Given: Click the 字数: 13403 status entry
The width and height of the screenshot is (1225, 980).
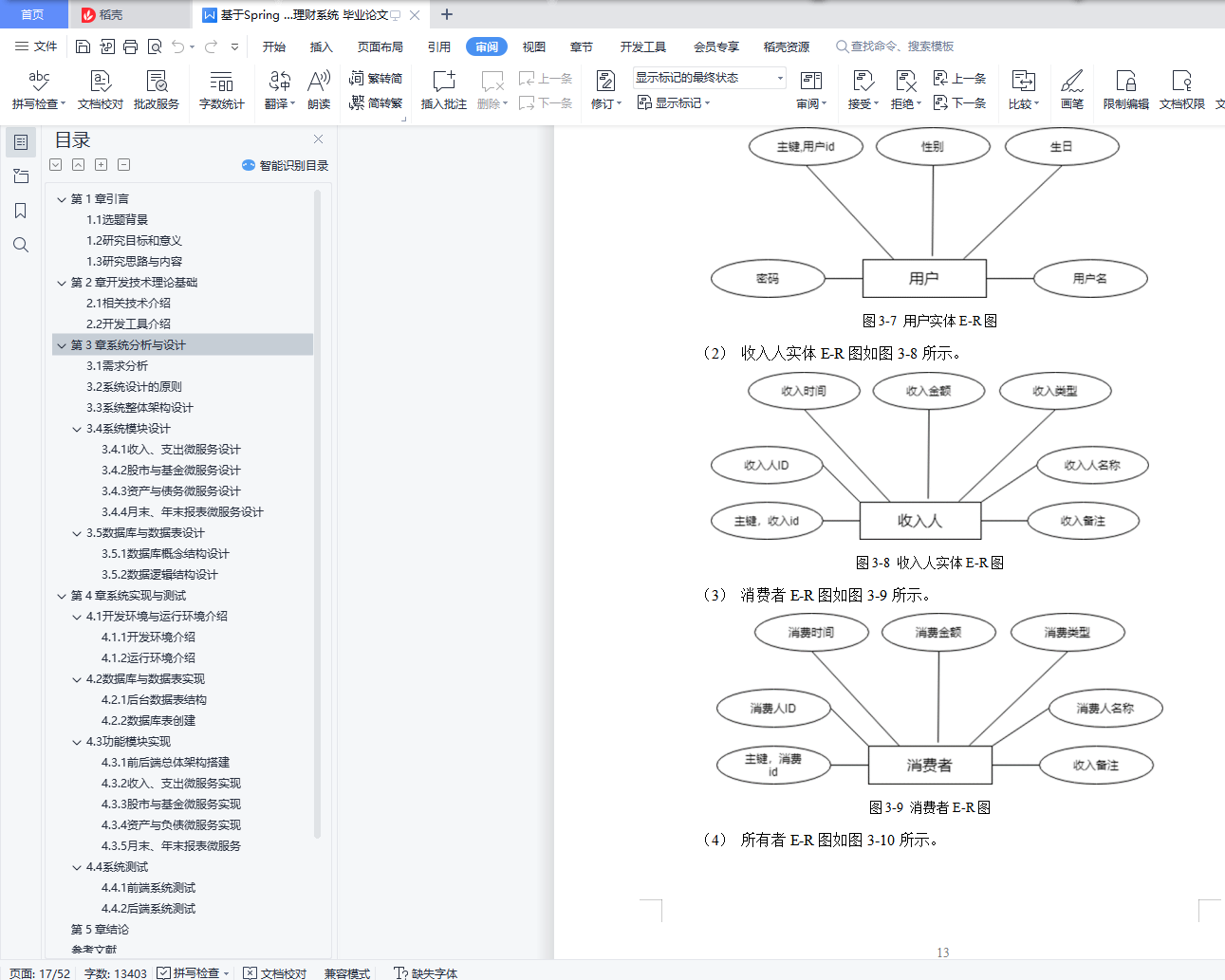Looking at the screenshot, I should (116, 973).
